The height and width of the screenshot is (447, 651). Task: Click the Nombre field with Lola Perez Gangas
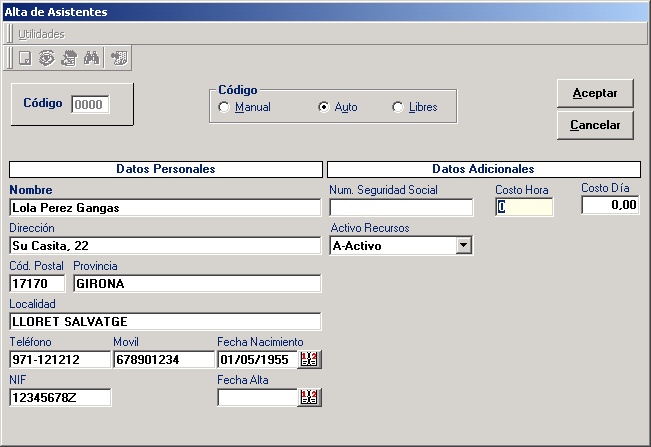pos(165,208)
